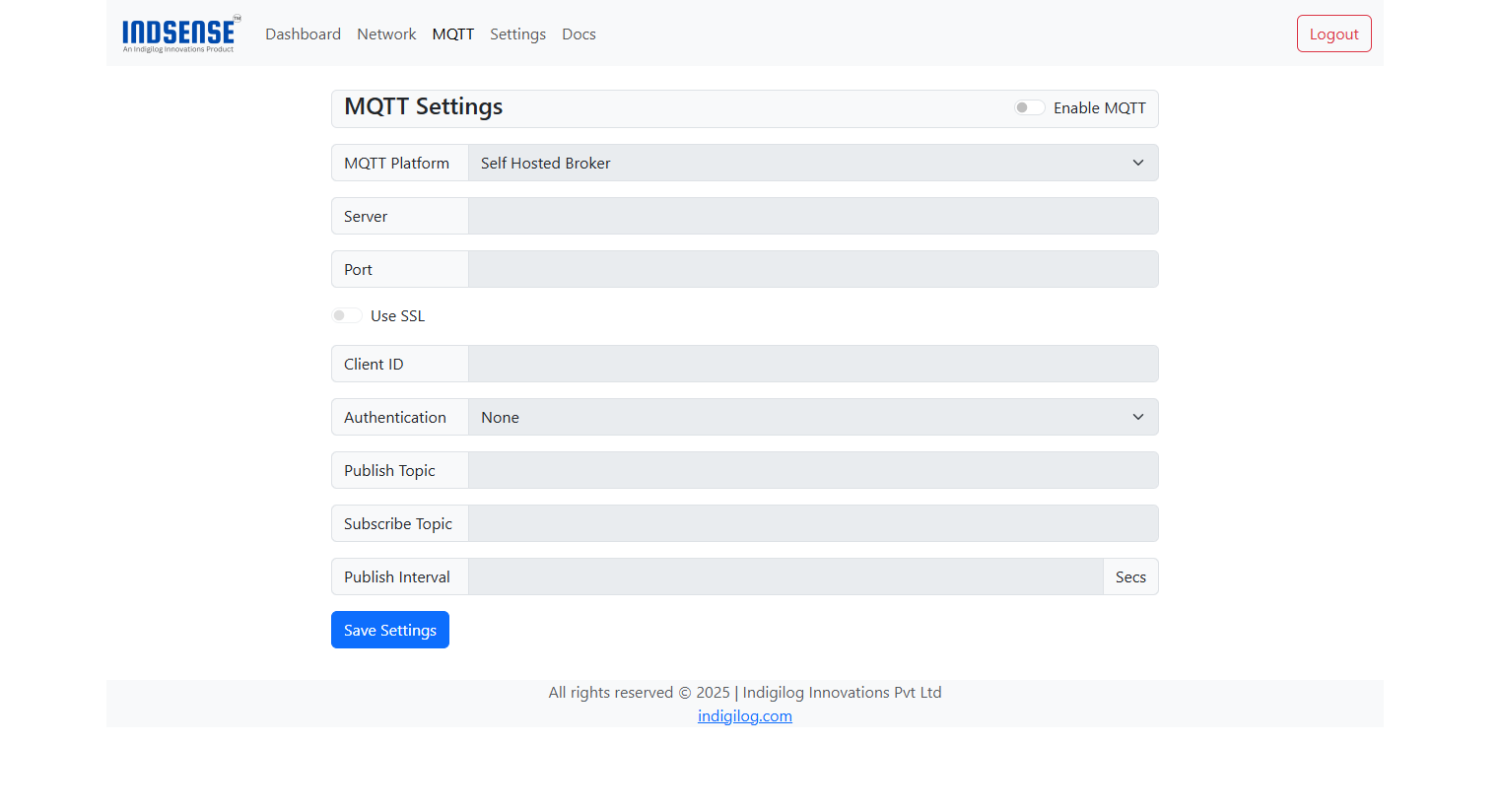
Task: Toggle the Use SSL switch
Action: pos(346,314)
